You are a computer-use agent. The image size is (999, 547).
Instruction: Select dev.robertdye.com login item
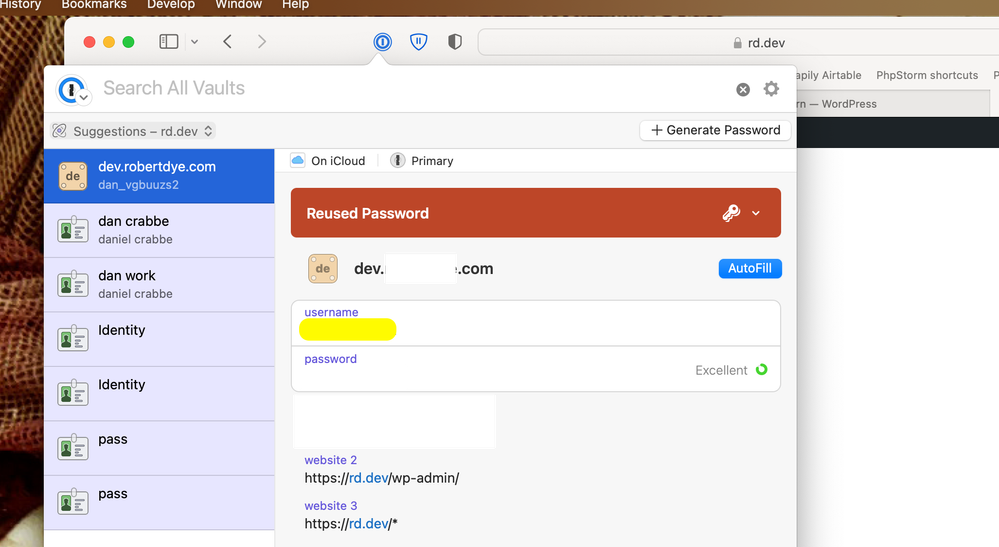pos(159,176)
